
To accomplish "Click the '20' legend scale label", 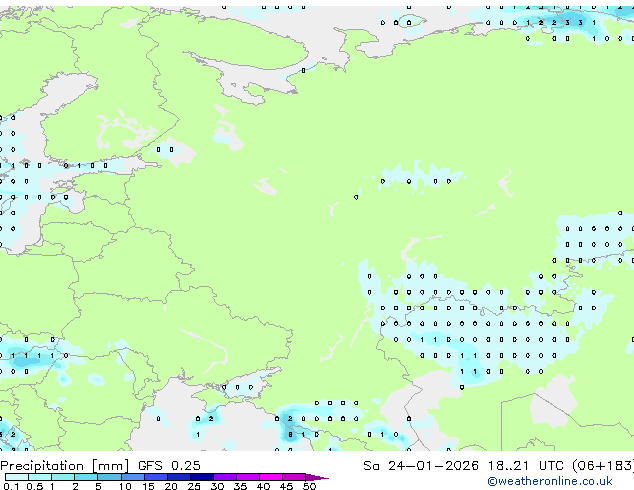I will (x=171, y=486).
